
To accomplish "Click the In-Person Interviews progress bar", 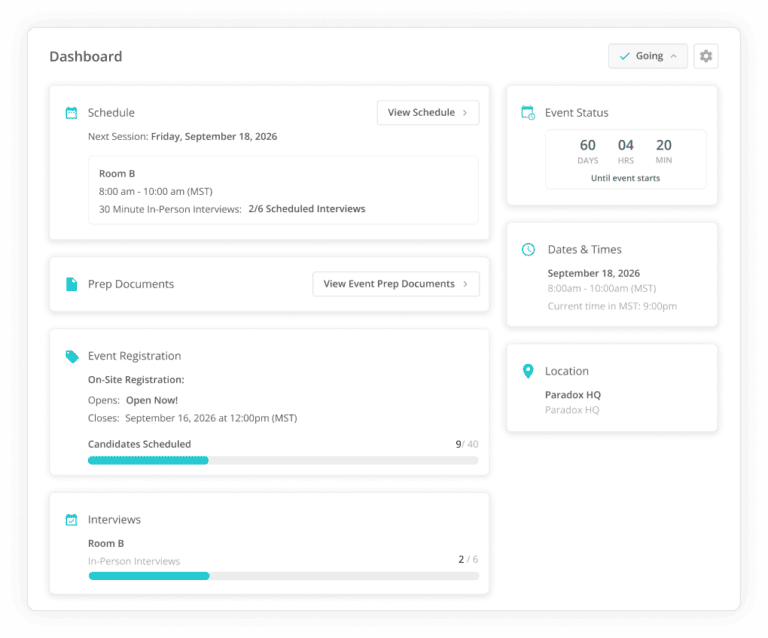I will (x=284, y=576).
